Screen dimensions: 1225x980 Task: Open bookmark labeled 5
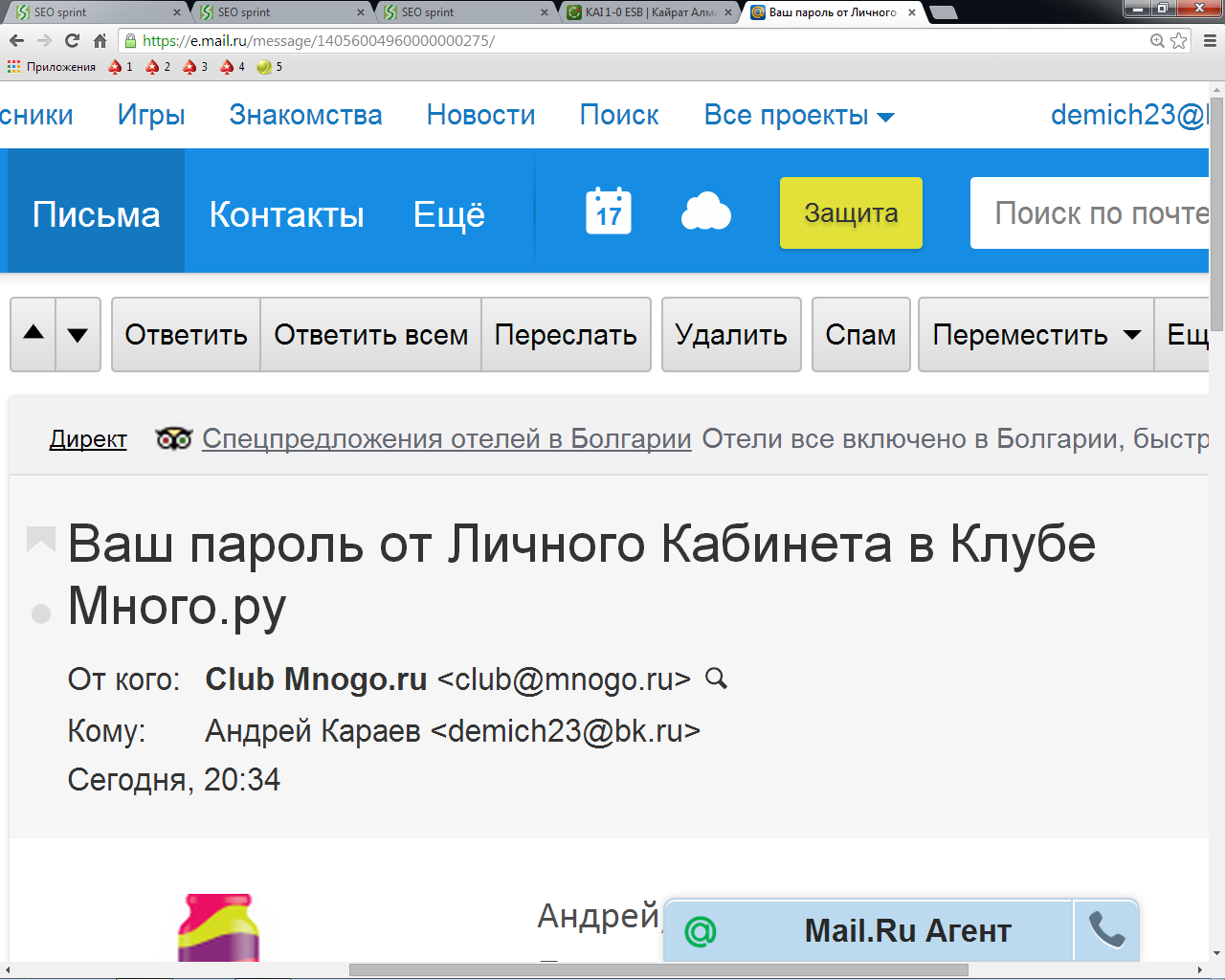pyautogui.click(x=270, y=67)
